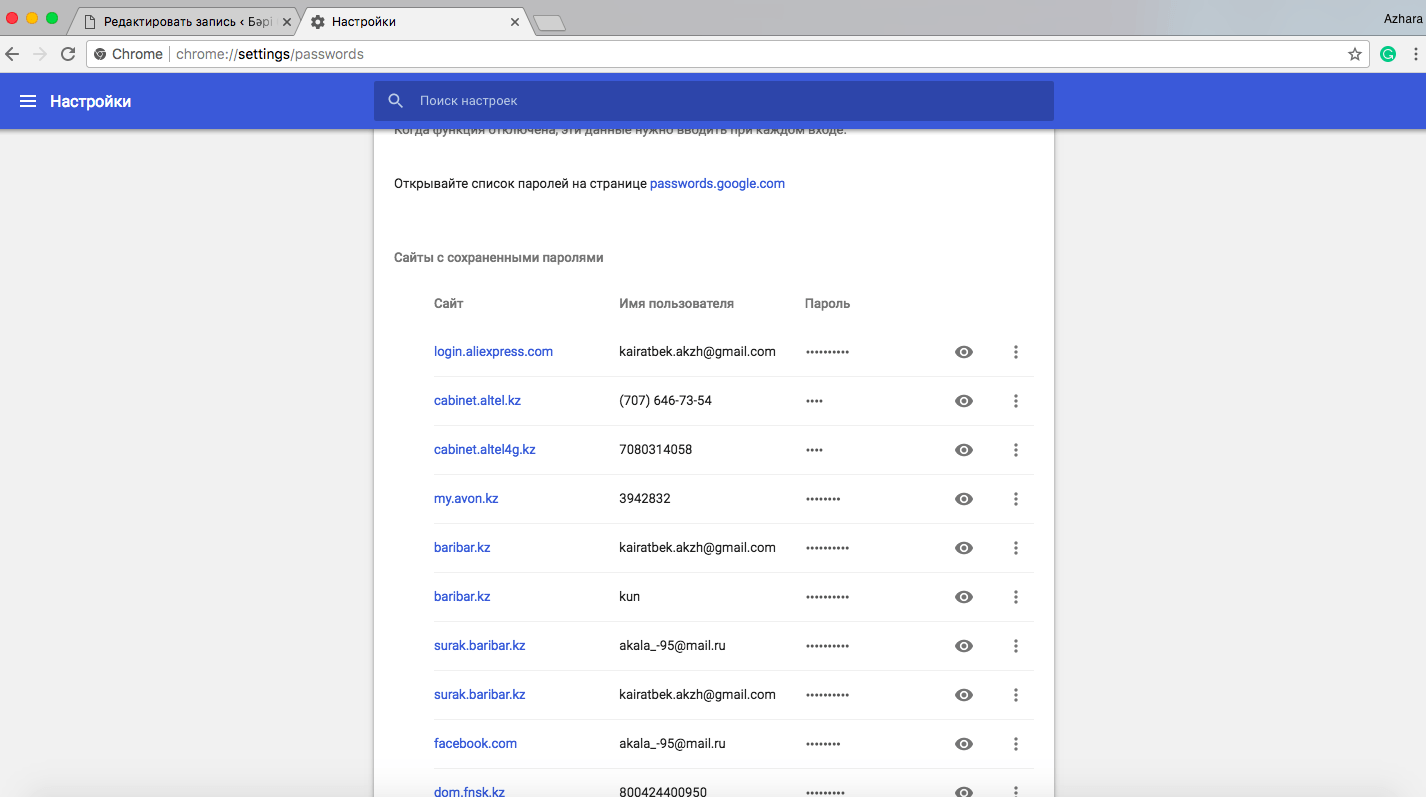The image size is (1426, 797).
Task: Reveal surak.baribar.kz password for akala_-95@mail.ru
Action: (x=964, y=646)
